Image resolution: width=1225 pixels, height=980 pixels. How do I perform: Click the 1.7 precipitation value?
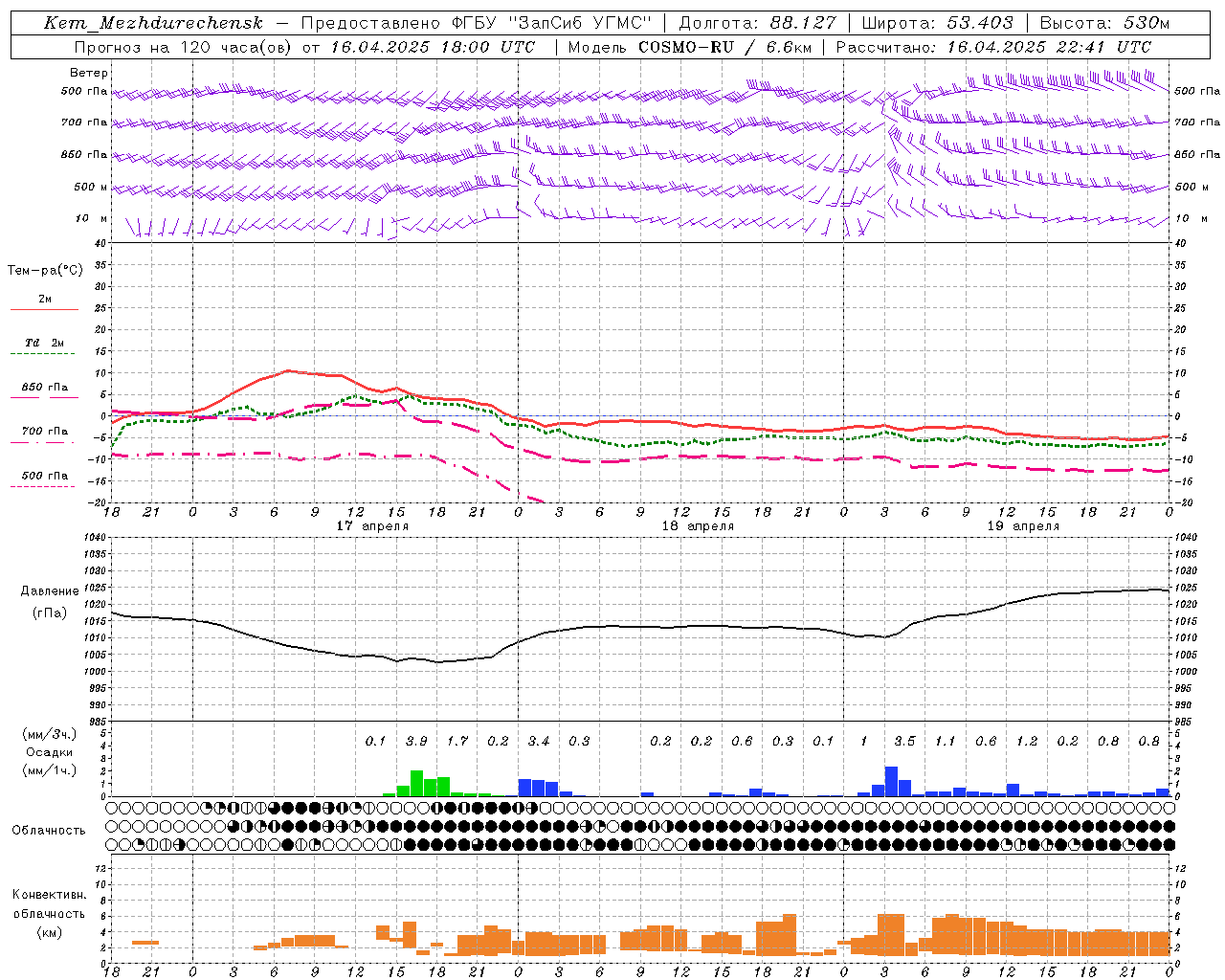(x=457, y=741)
